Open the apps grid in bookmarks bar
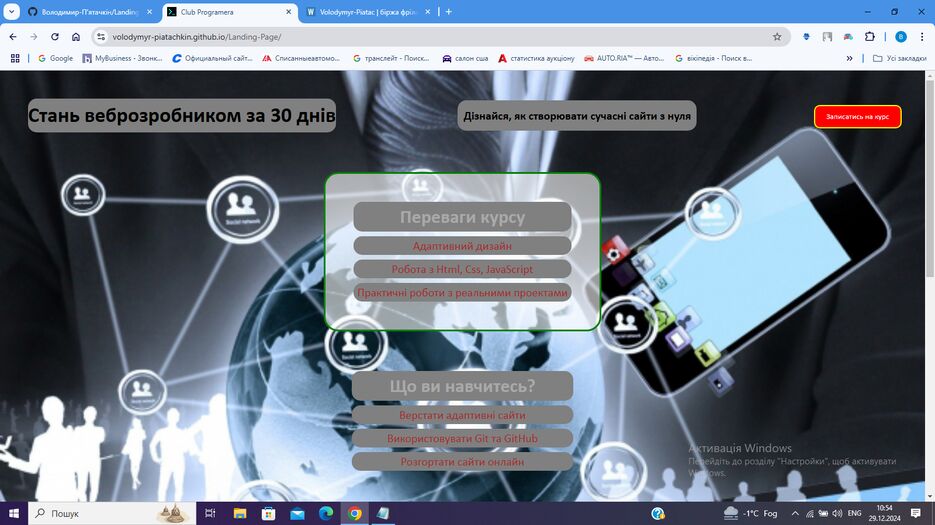Viewport: 935px width, 525px height. [15, 58]
